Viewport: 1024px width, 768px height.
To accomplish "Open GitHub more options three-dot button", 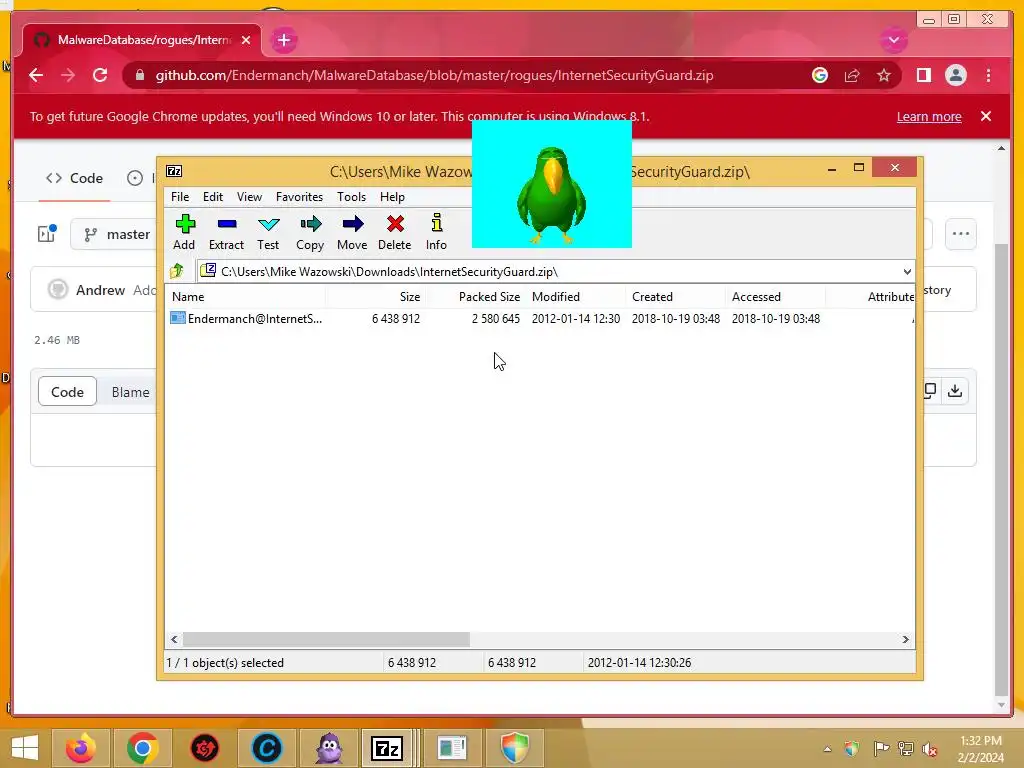I will pos(961,233).
